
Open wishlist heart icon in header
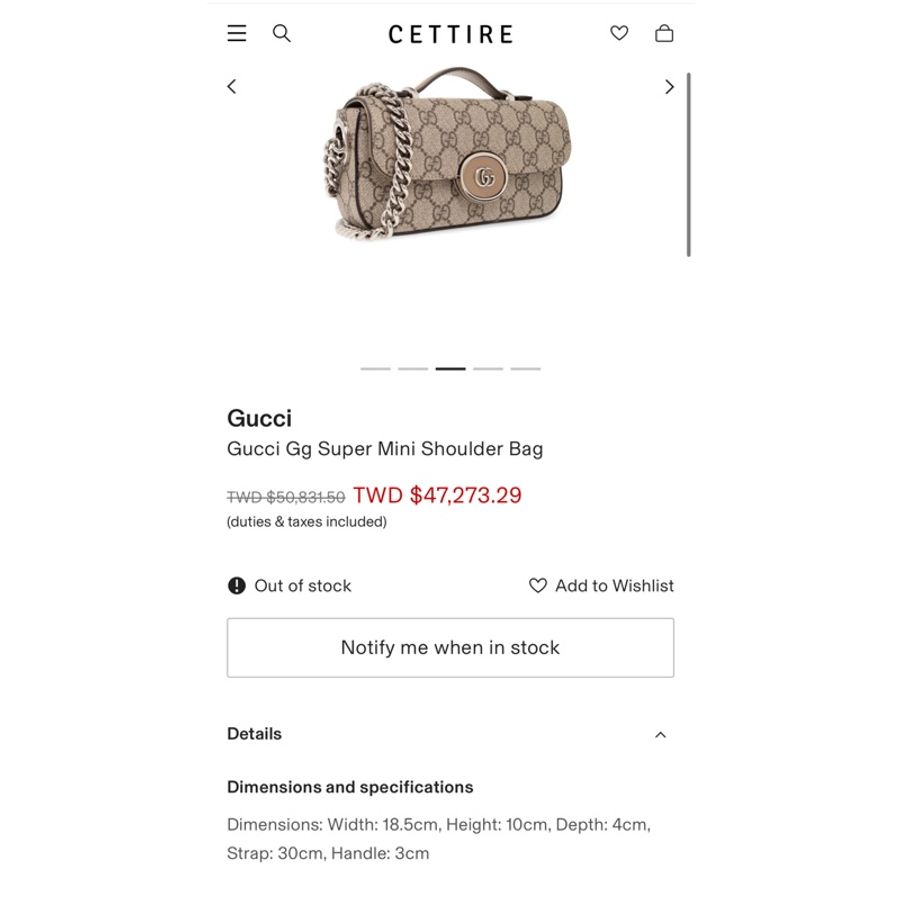pos(619,33)
